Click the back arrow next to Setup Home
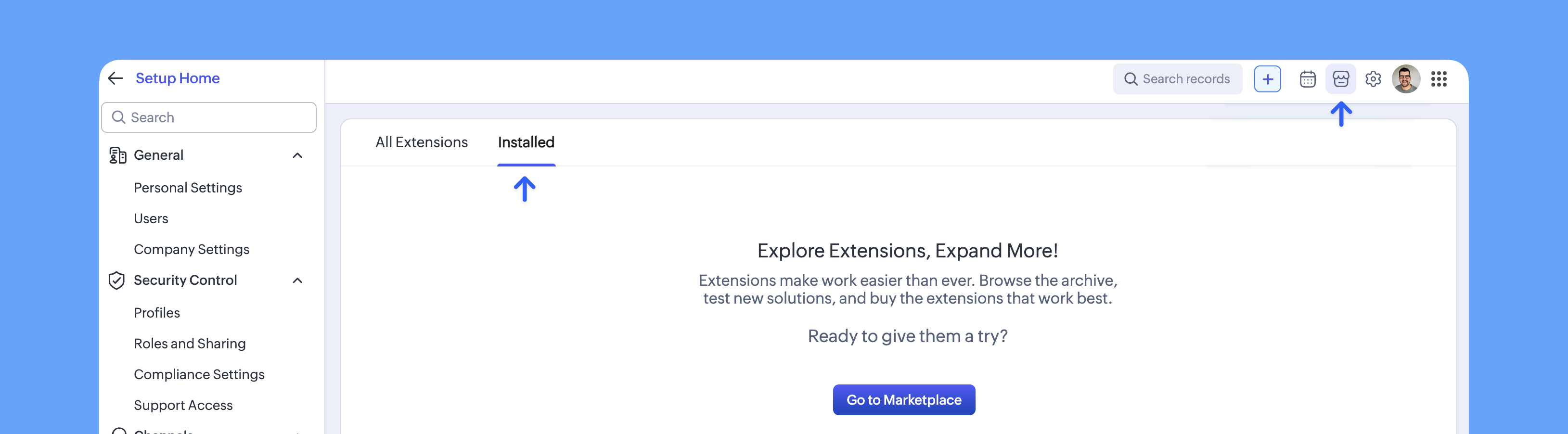The width and height of the screenshot is (1568, 434). tap(116, 78)
